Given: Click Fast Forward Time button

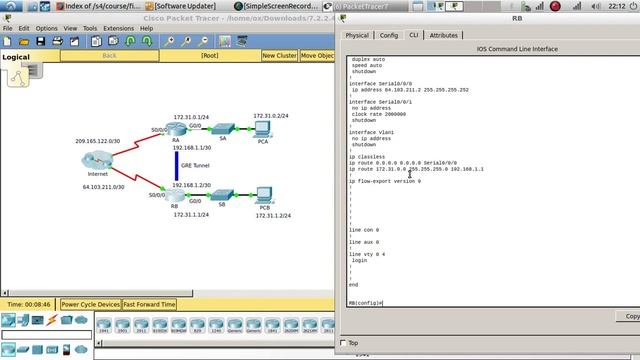Looking at the screenshot, I should tap(149, 304).
